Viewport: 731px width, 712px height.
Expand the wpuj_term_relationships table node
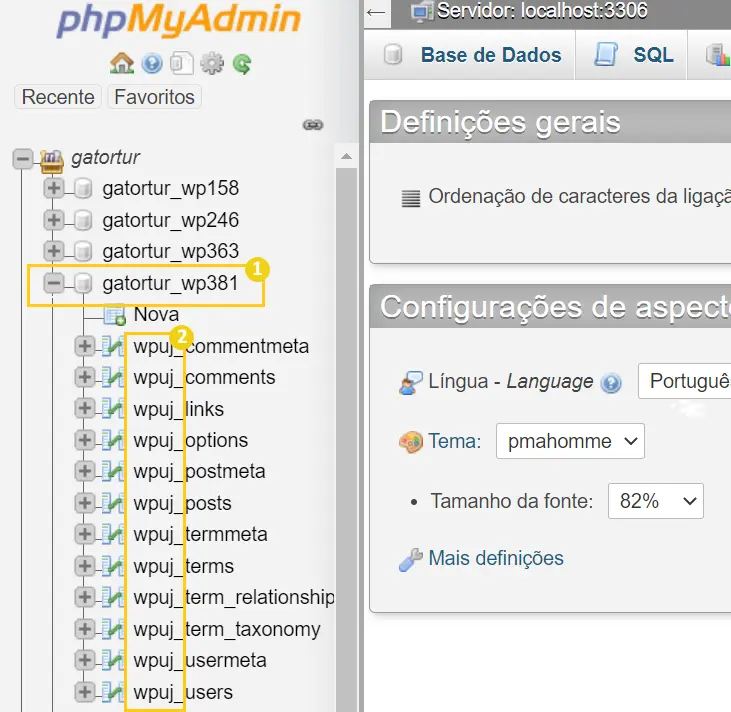(85, 597)
